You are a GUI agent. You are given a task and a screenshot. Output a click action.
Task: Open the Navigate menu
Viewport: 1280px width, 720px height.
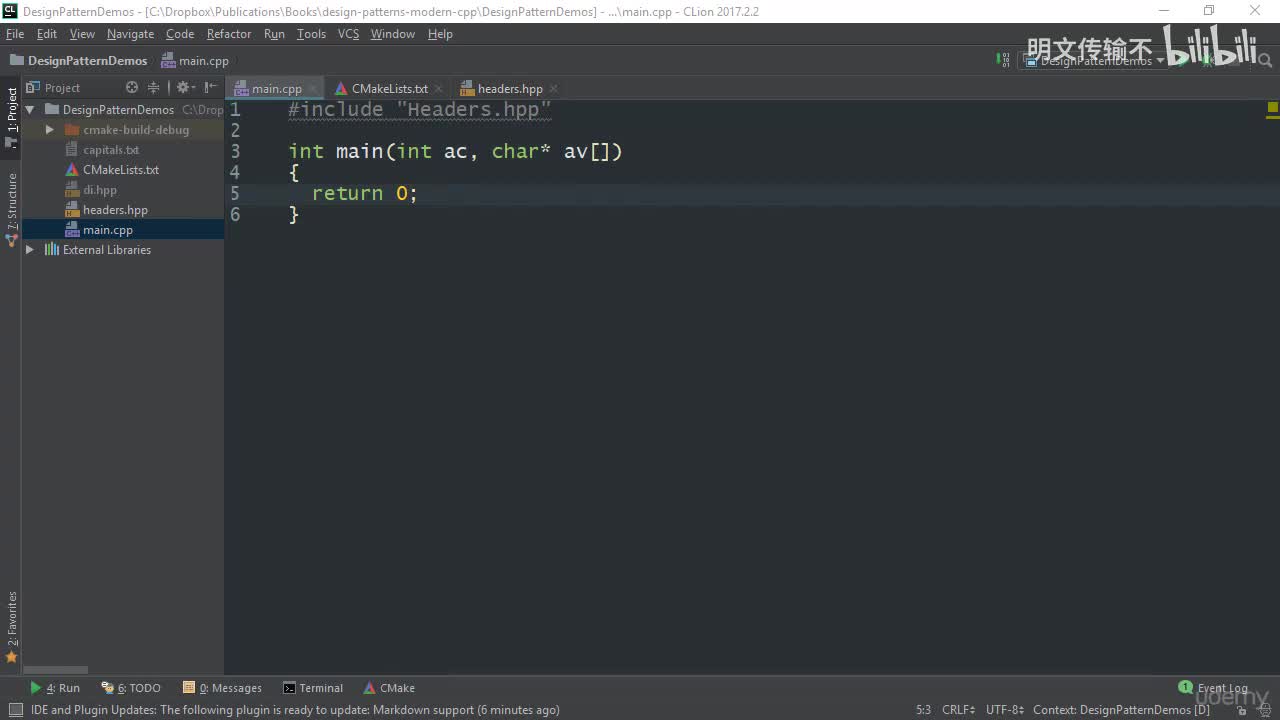131,34
